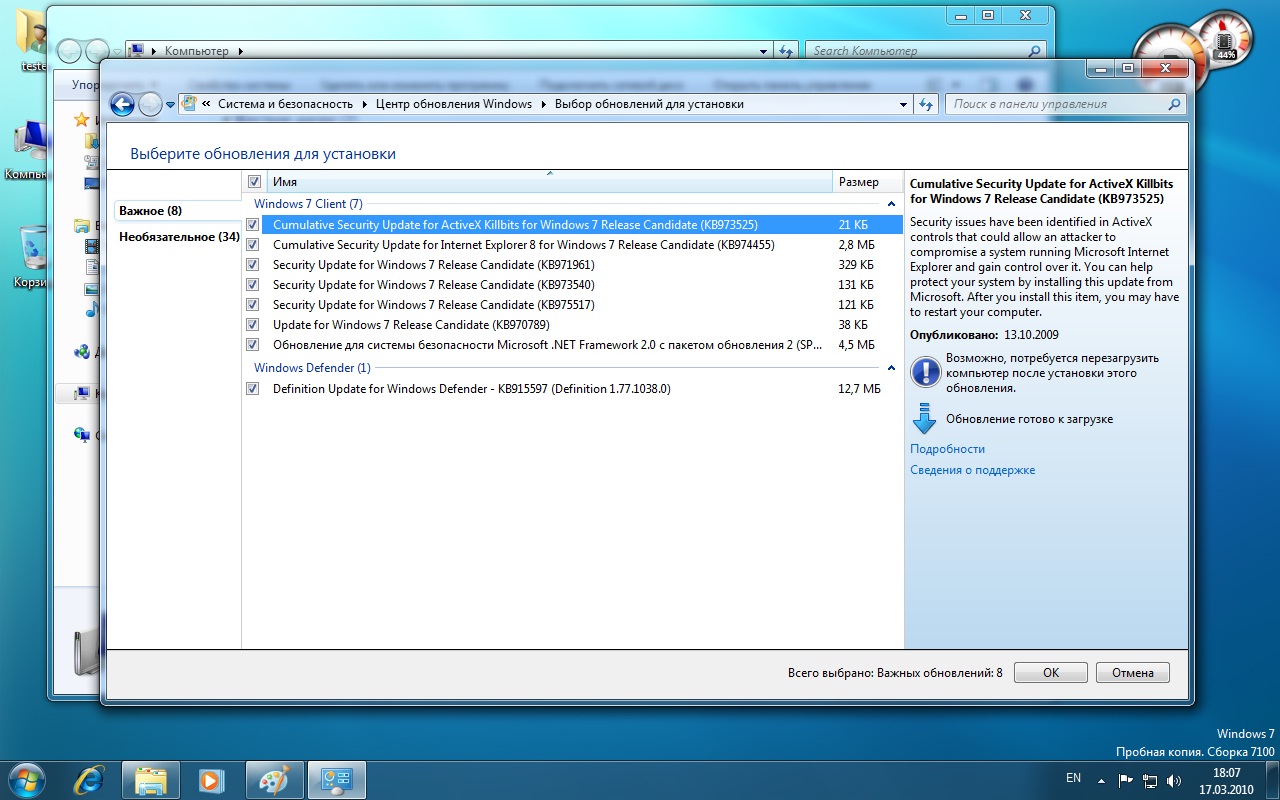This screenshot has height=800, width=1280.
Task: Expand arrow after Центр обновления Windows breadcrumb
Action: click(543, 104)
